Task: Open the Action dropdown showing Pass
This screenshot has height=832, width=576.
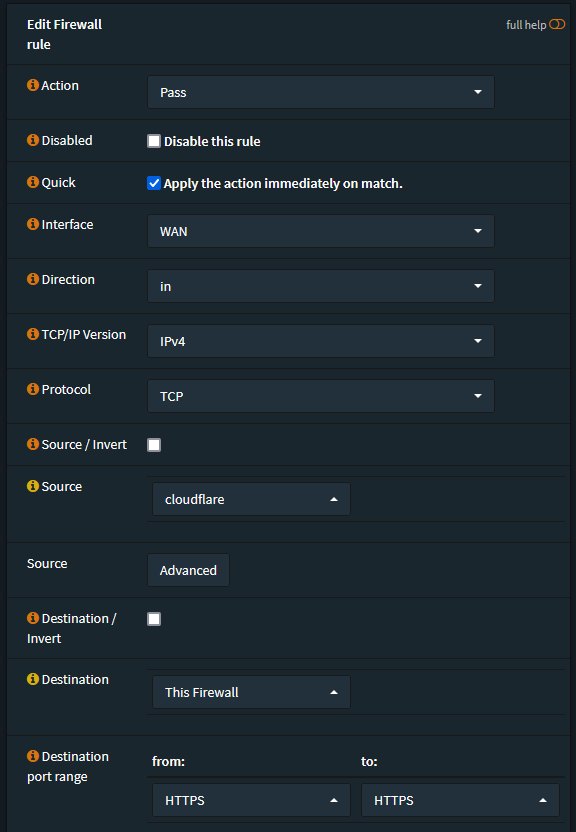Action: 321,92
